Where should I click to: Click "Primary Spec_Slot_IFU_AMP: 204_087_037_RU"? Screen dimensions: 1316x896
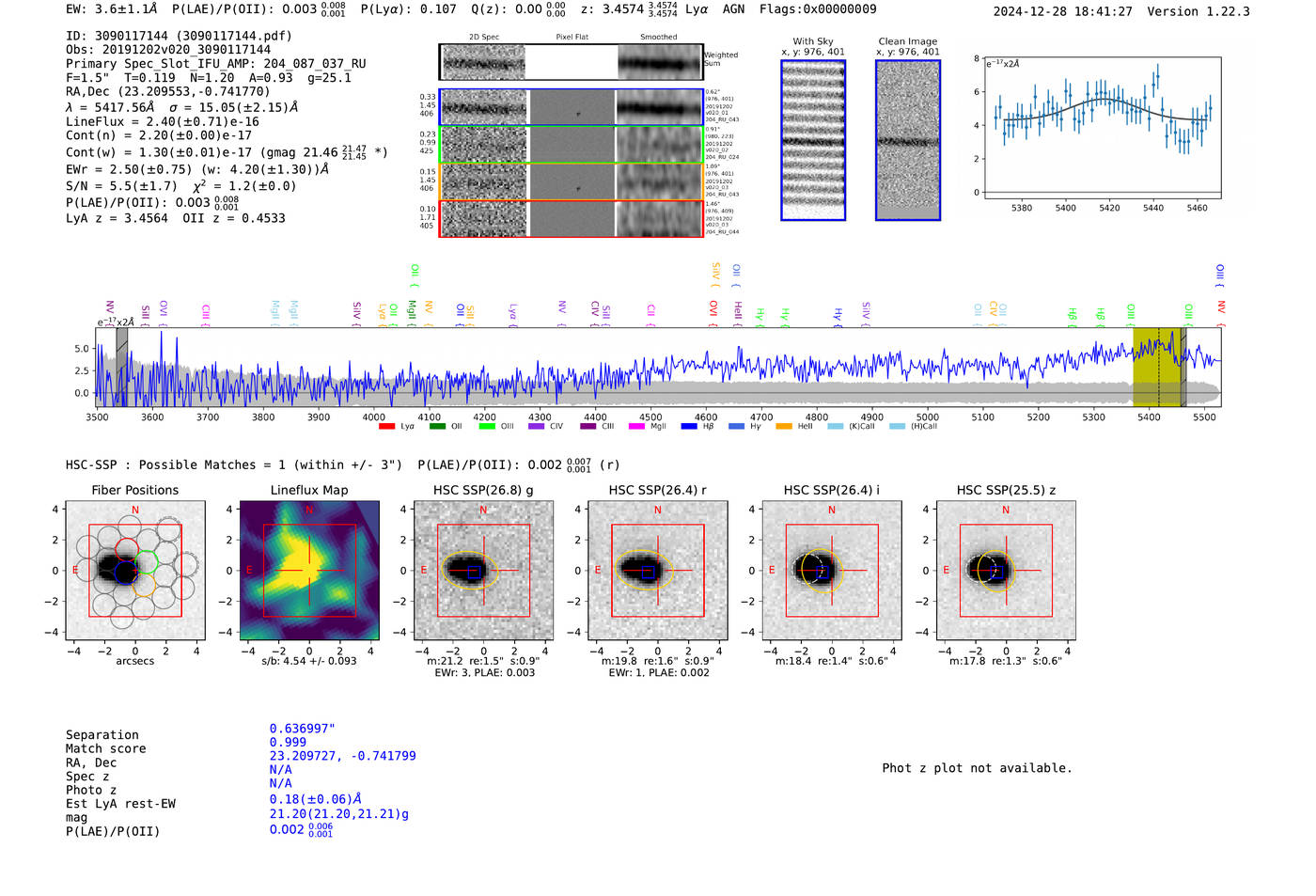[216, 64]
